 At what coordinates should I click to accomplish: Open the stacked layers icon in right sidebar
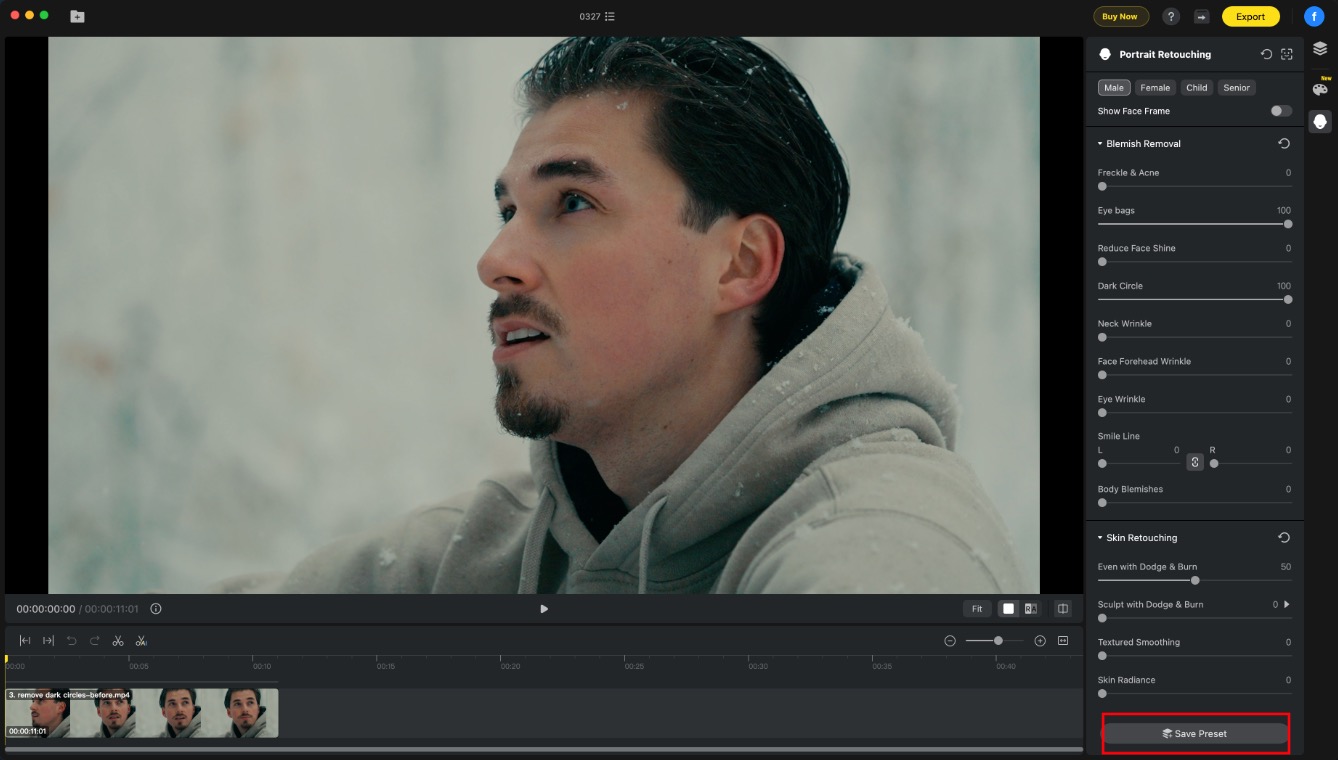[1320, 48]
